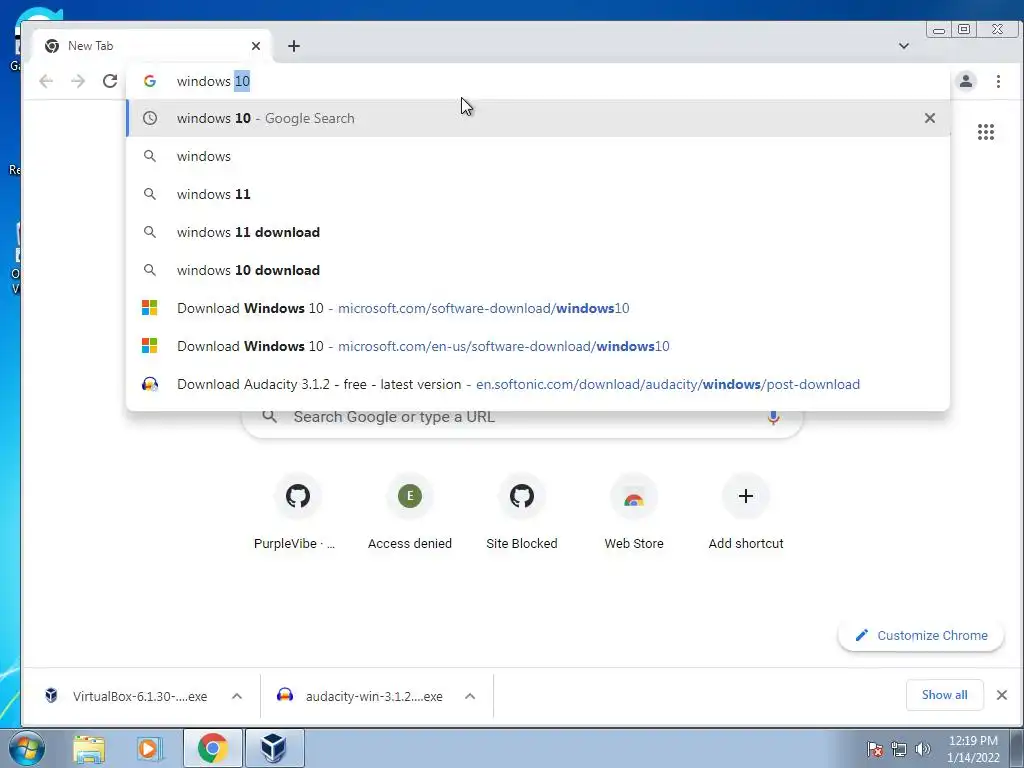This screenshot has height=768, width=1024.
Task: Expand options for the audacity download
Action: point(470,696)
